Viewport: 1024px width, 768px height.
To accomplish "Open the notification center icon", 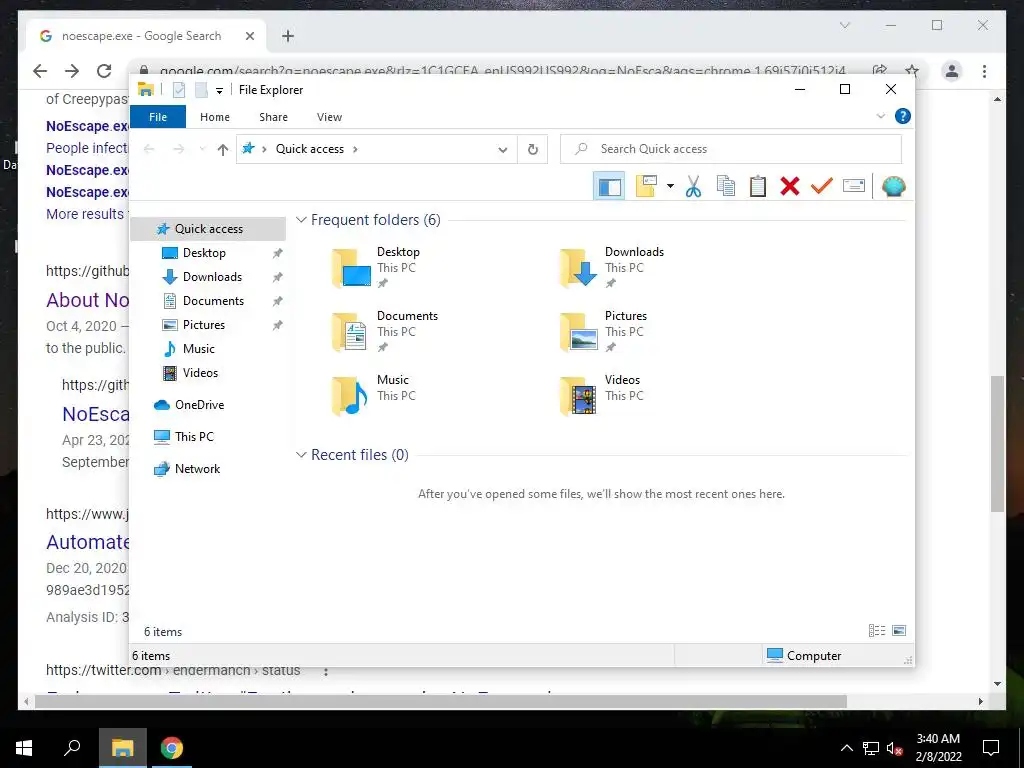I will pyautogui.click(x=991, y=748).
